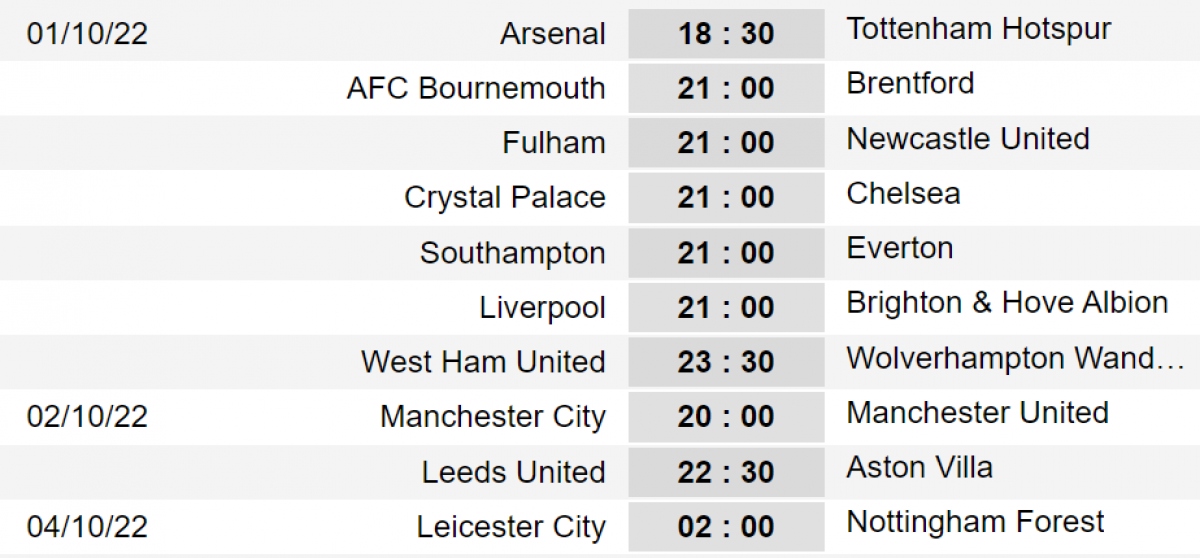Click the Chelsea team name

(903, 193)
